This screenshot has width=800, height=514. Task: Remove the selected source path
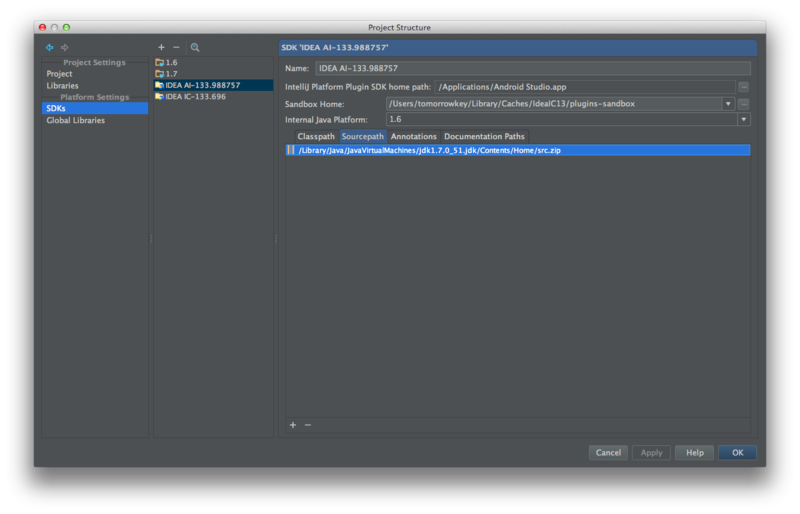[x=308, y=425]
